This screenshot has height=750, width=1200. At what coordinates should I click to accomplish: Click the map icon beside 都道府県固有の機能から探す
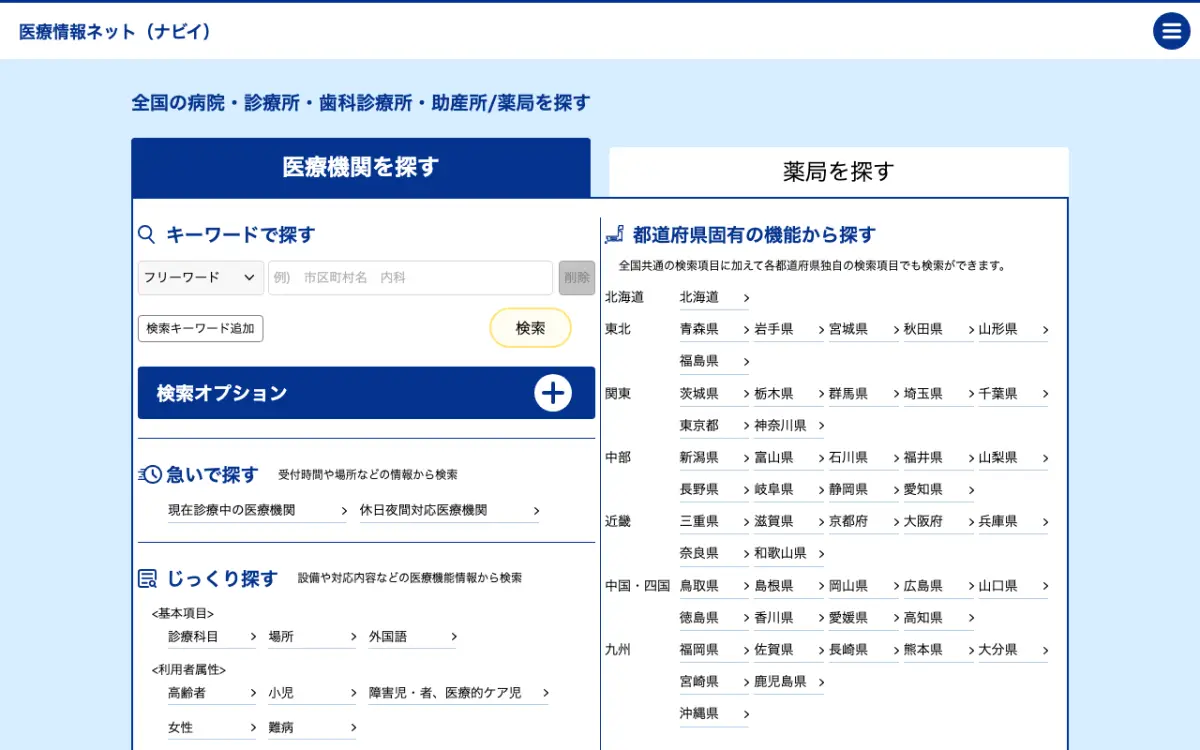click(615, 235)
